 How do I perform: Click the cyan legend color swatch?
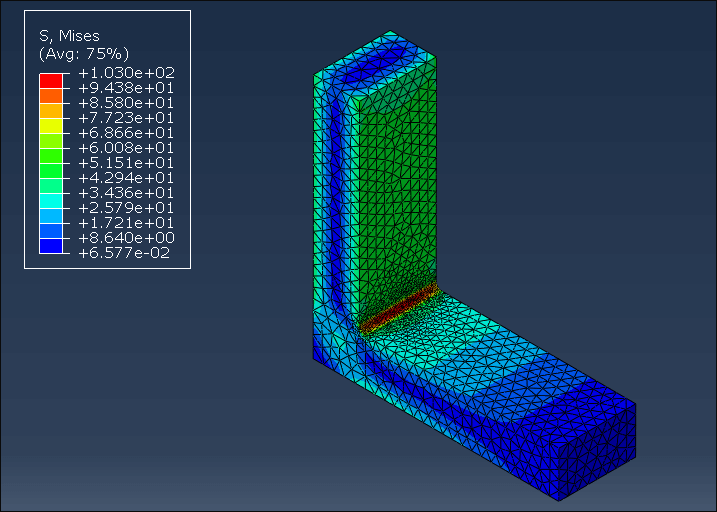tap(51, 201)
